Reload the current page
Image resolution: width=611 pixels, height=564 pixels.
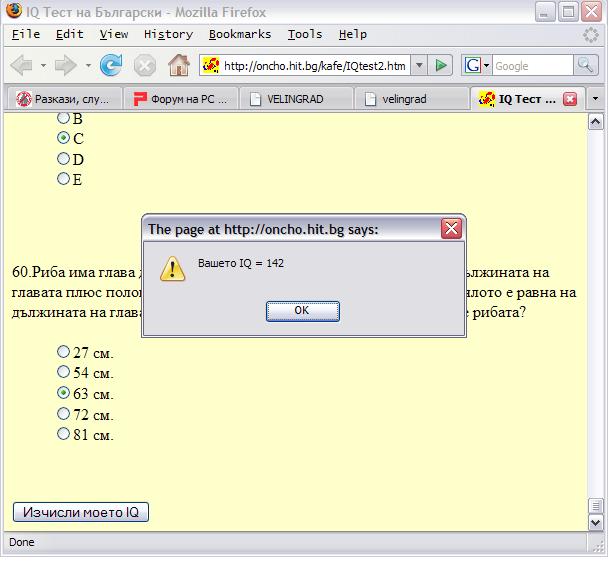pos(111,65)
